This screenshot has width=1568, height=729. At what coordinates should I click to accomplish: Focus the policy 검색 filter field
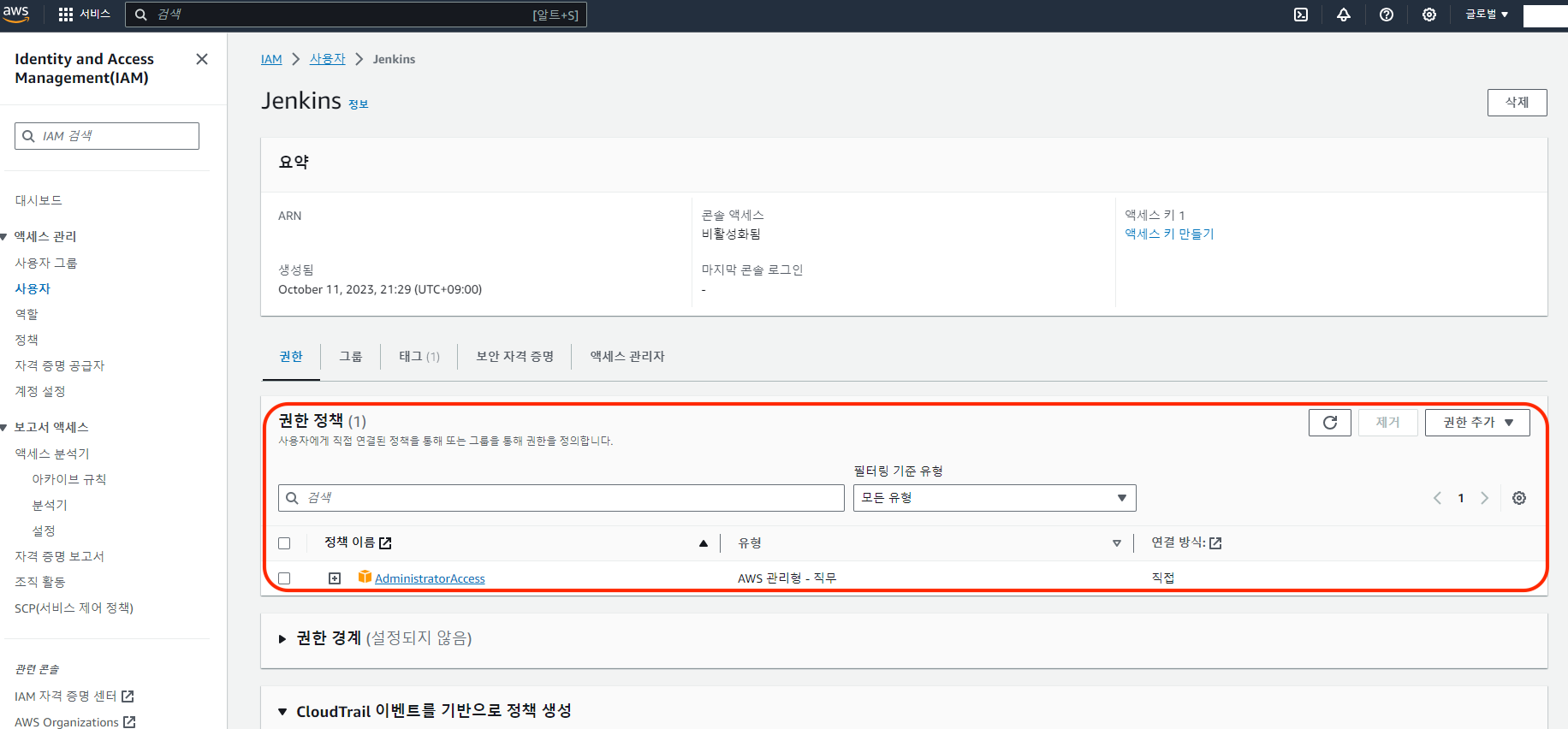(x=561, y=498)
